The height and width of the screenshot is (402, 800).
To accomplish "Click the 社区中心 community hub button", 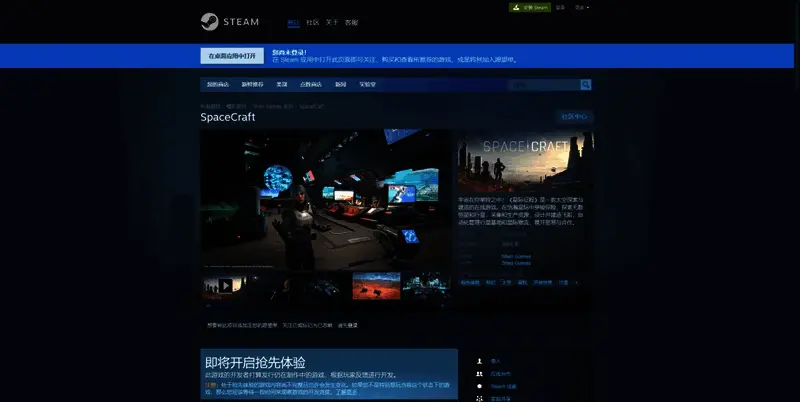I will [x=574, y=117].
